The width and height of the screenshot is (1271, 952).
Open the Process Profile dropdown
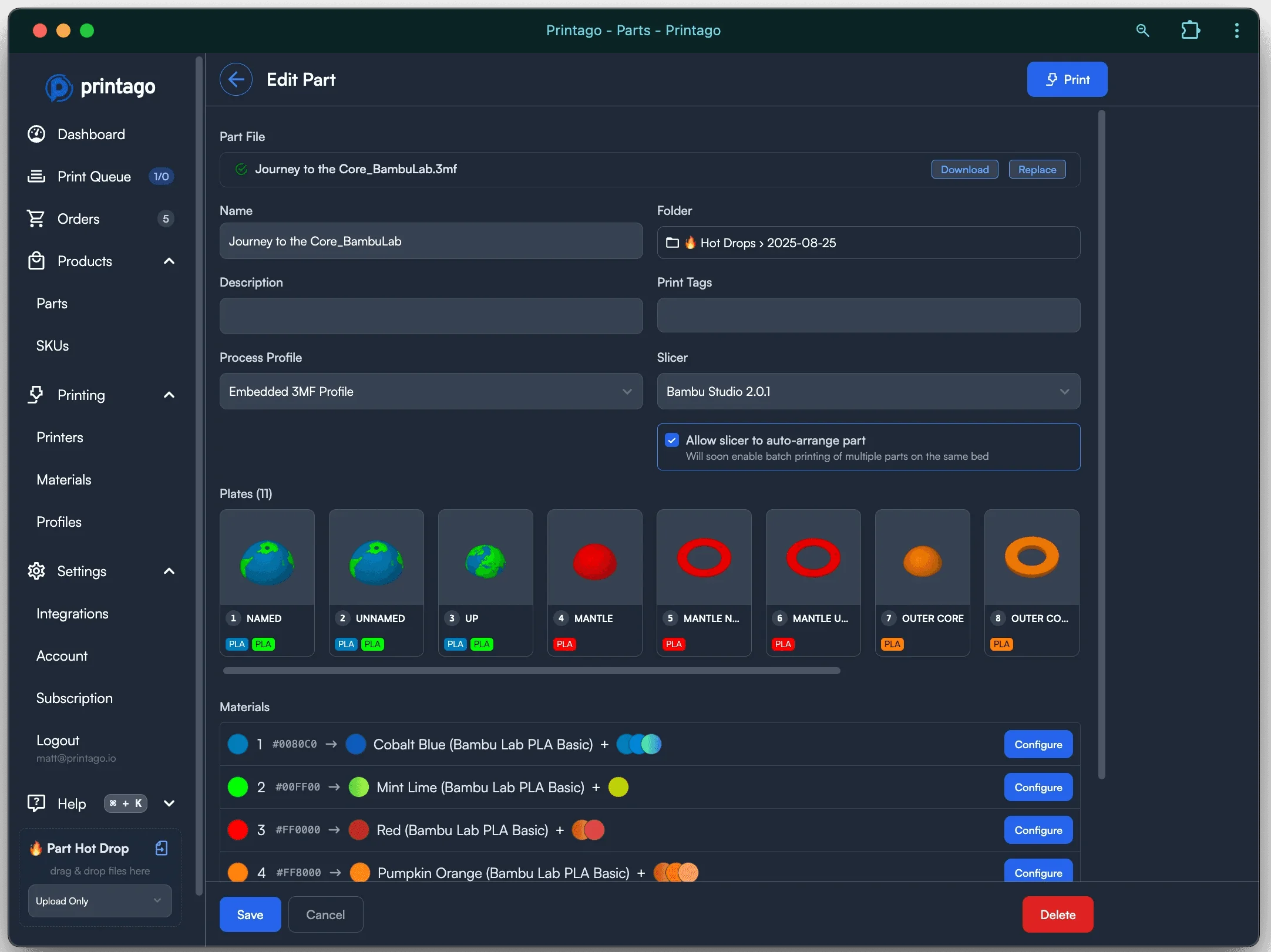click(431, 391)
